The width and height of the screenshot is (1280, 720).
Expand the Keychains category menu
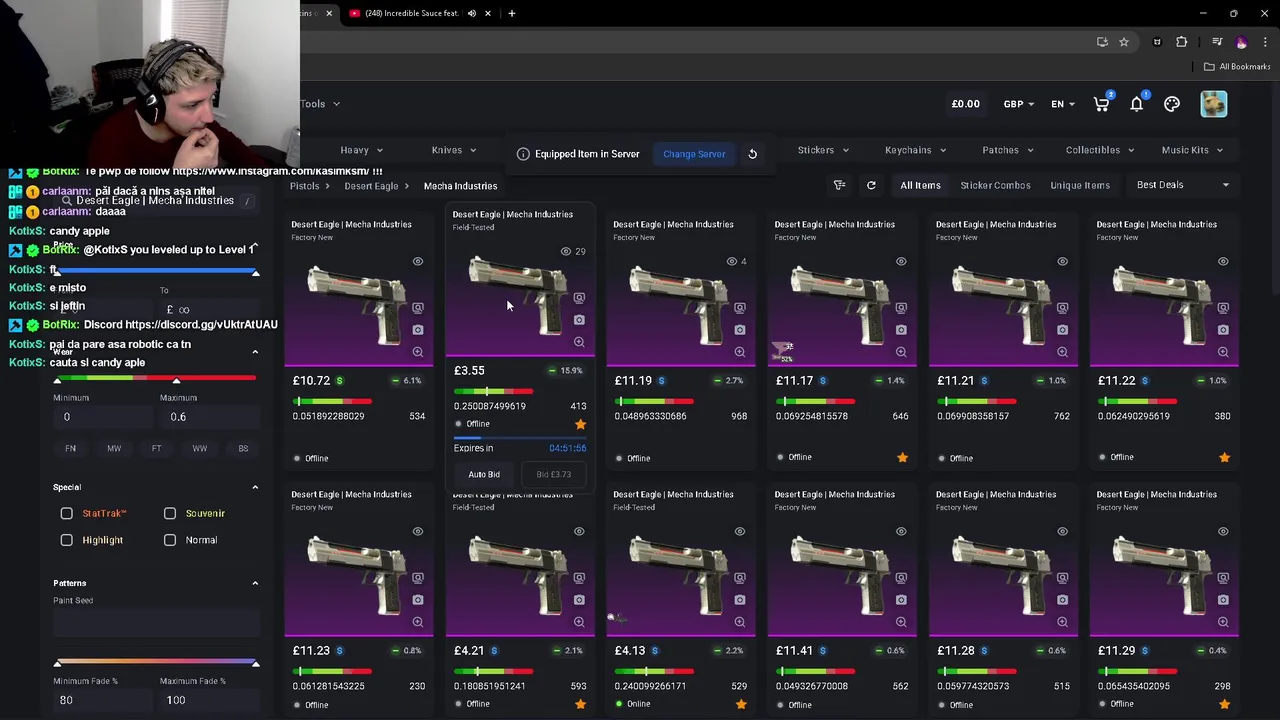[x=915, y=150]
